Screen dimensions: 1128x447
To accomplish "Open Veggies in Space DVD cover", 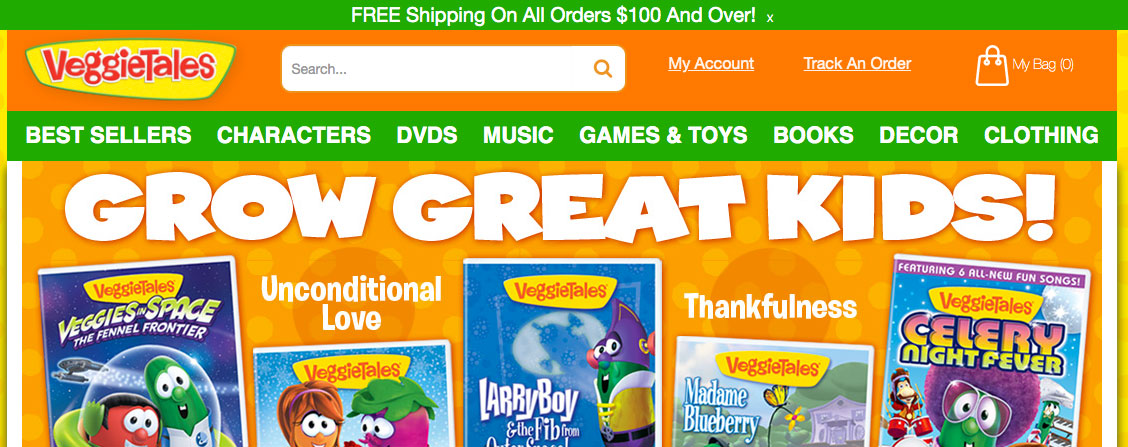I will [140, 353].
